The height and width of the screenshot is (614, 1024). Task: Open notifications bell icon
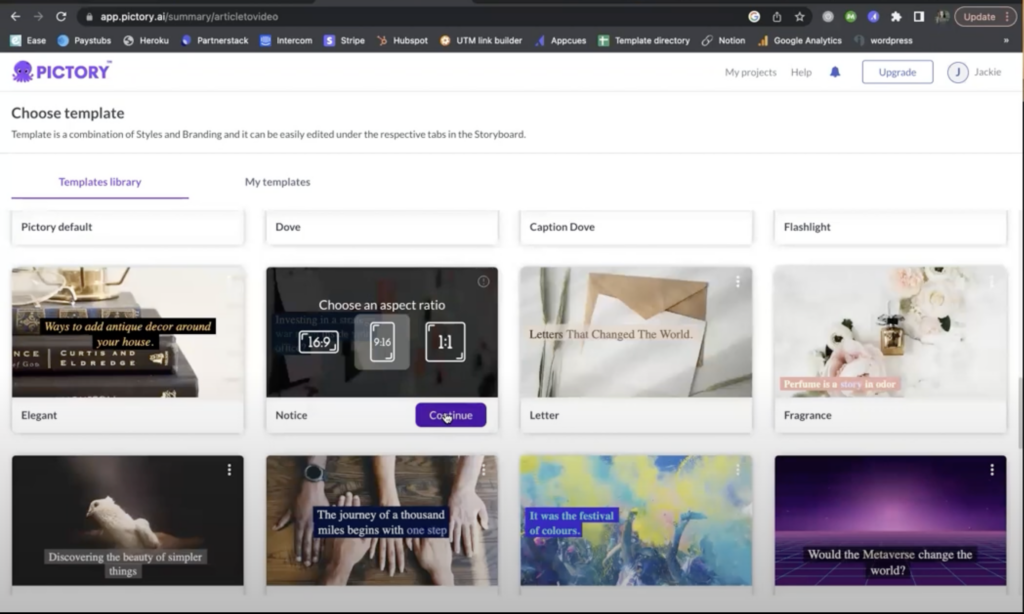pos(835,72)
